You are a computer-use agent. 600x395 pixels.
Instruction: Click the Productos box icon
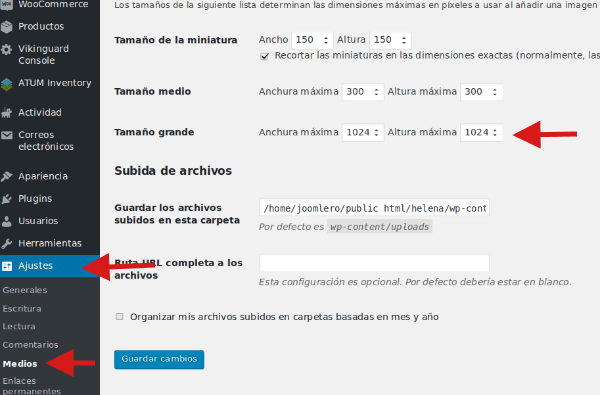point(7,26)
